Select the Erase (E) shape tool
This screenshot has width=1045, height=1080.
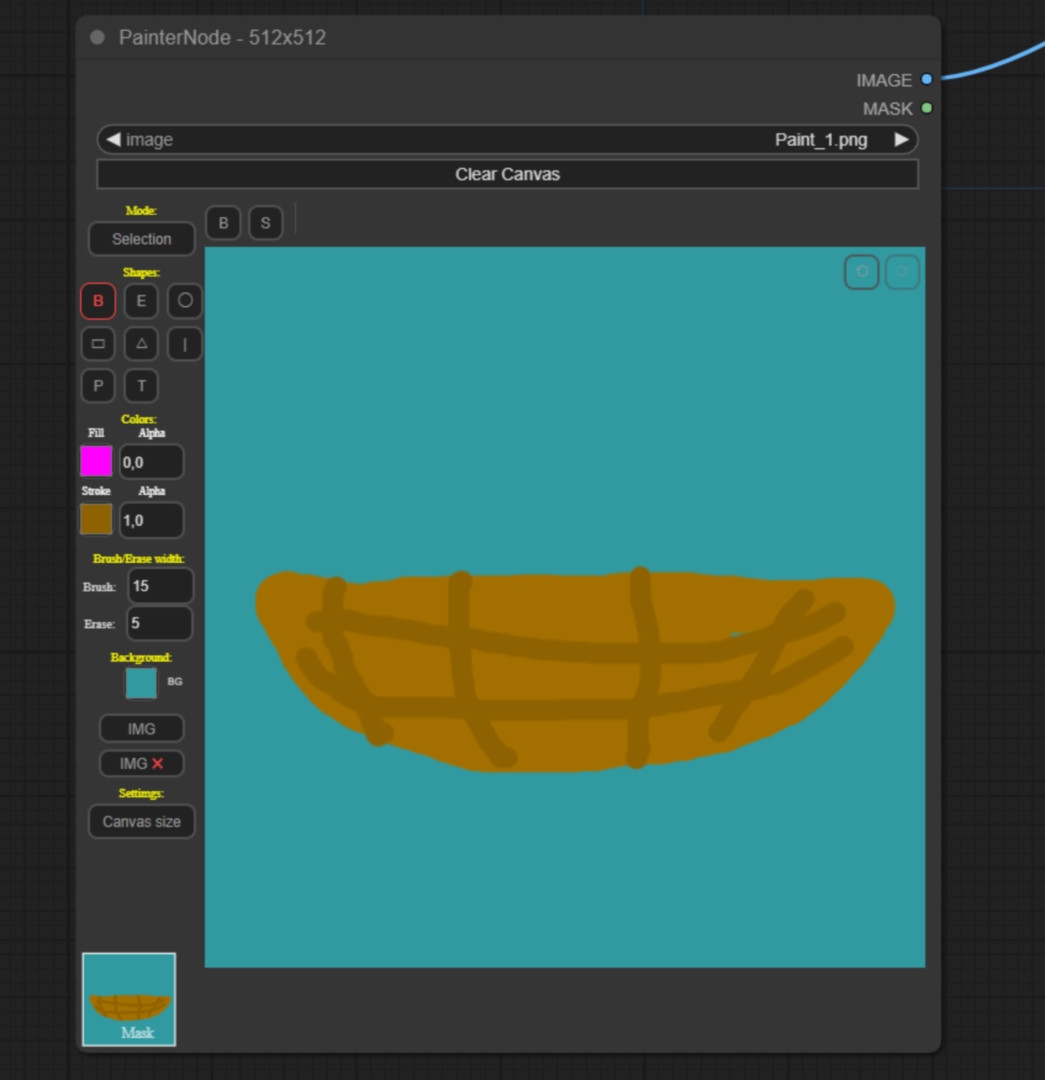(x=141, y=301)
